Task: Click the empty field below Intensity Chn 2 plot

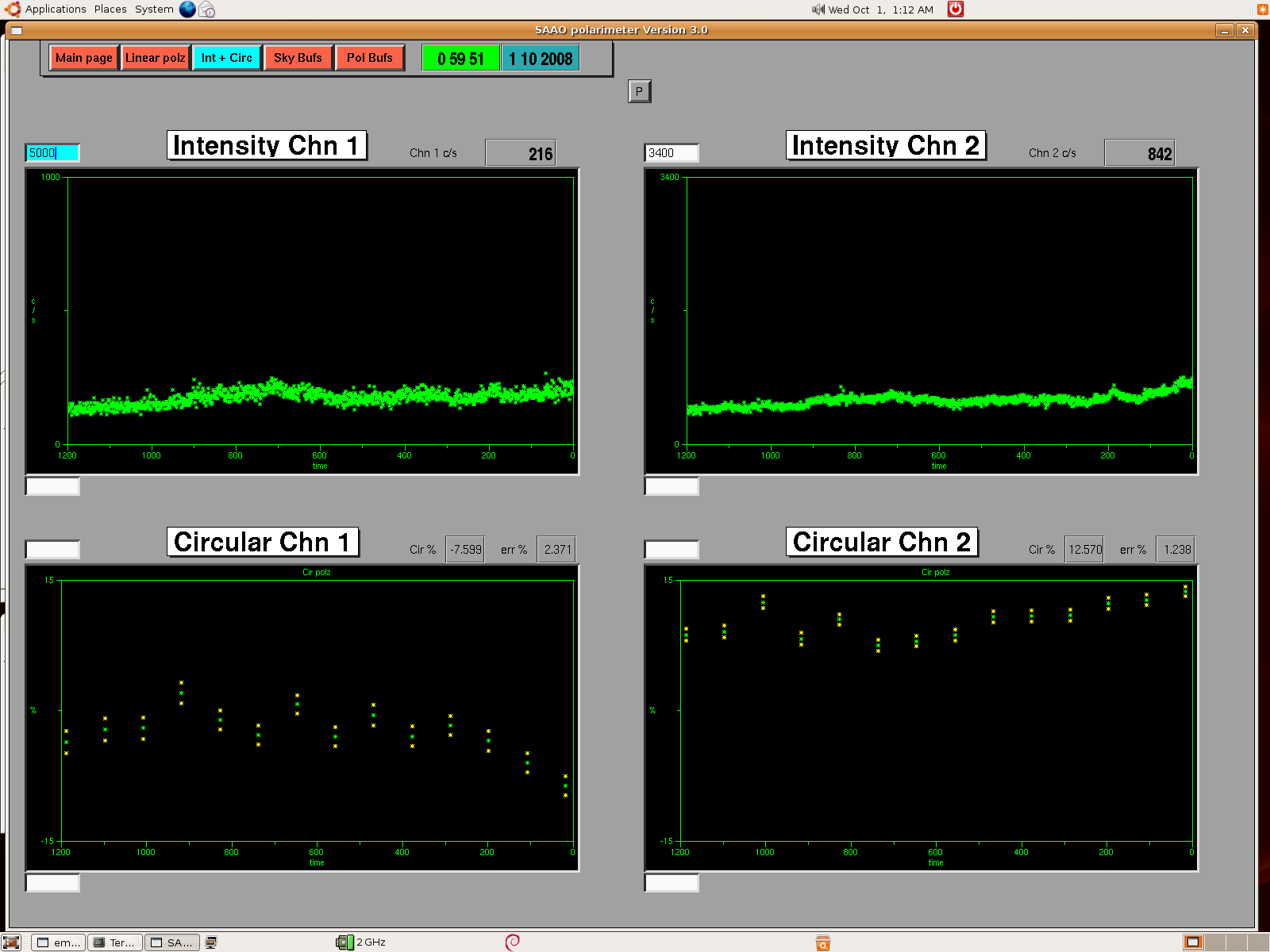Action: tap(672, 486)
